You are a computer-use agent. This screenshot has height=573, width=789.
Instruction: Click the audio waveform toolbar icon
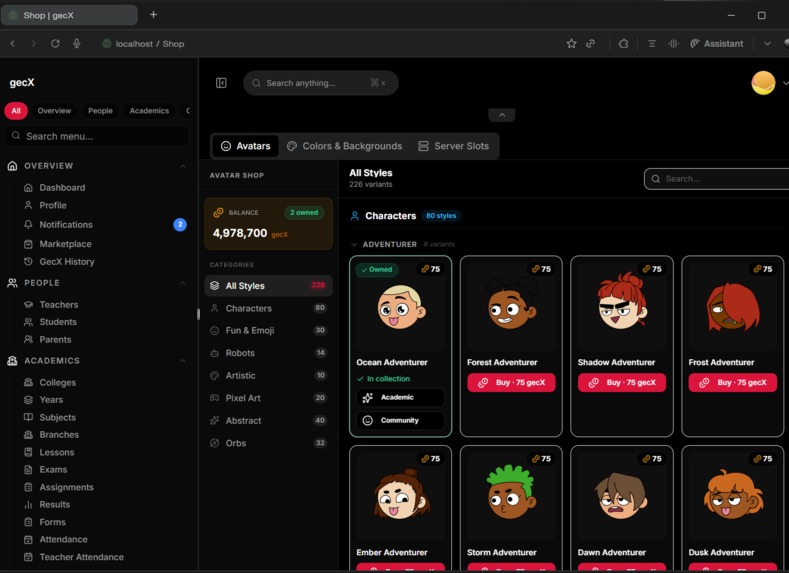click(x=673, y=44)
